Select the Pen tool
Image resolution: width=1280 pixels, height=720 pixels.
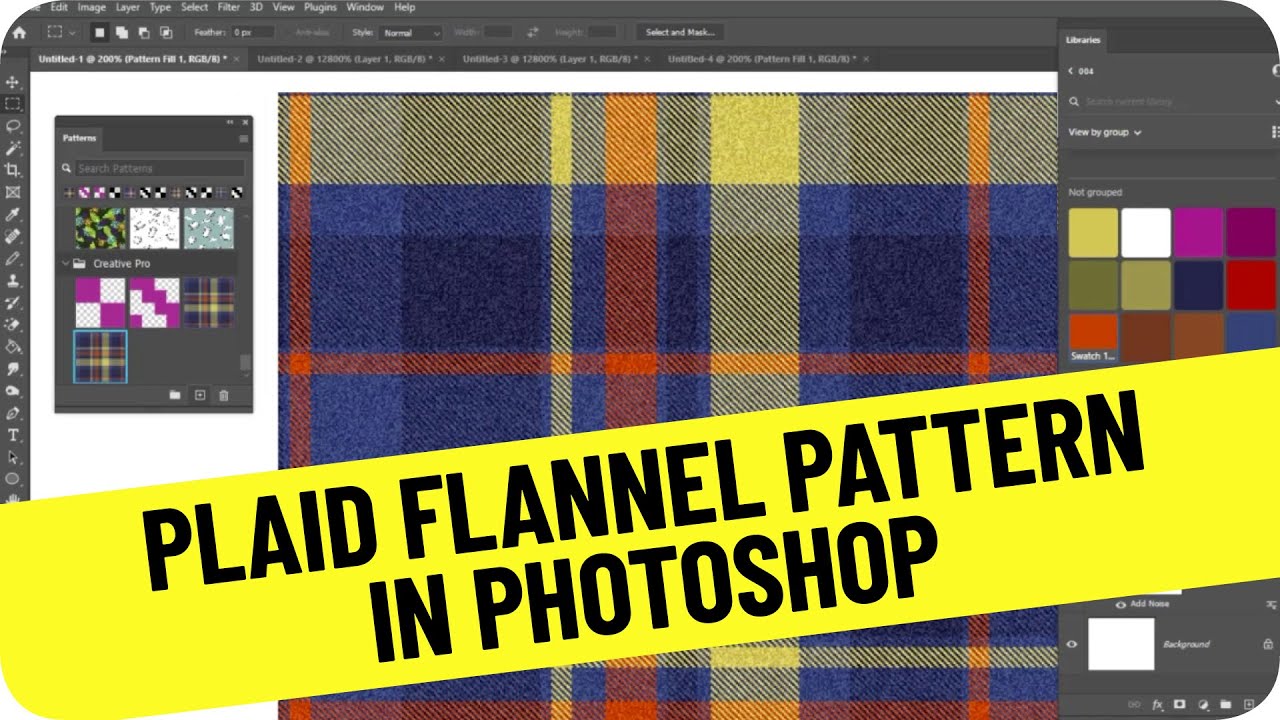click(x=13, y=413)
